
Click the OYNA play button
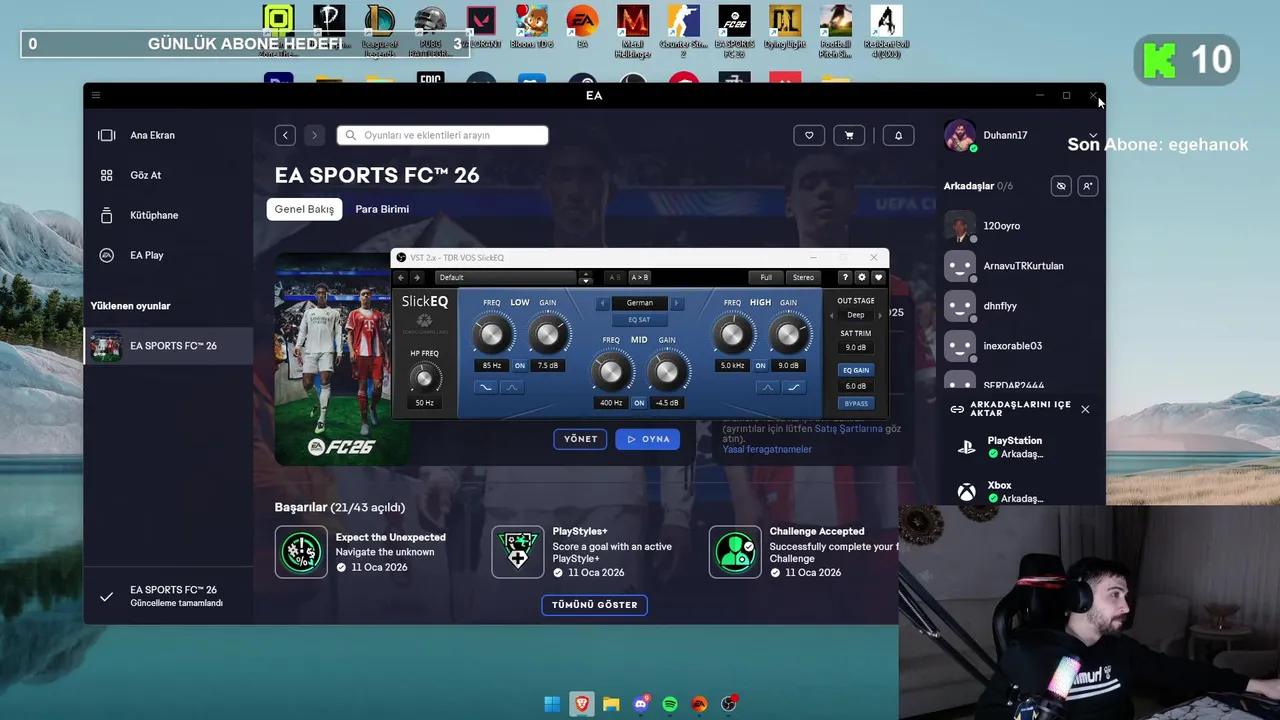click(647, 439)
